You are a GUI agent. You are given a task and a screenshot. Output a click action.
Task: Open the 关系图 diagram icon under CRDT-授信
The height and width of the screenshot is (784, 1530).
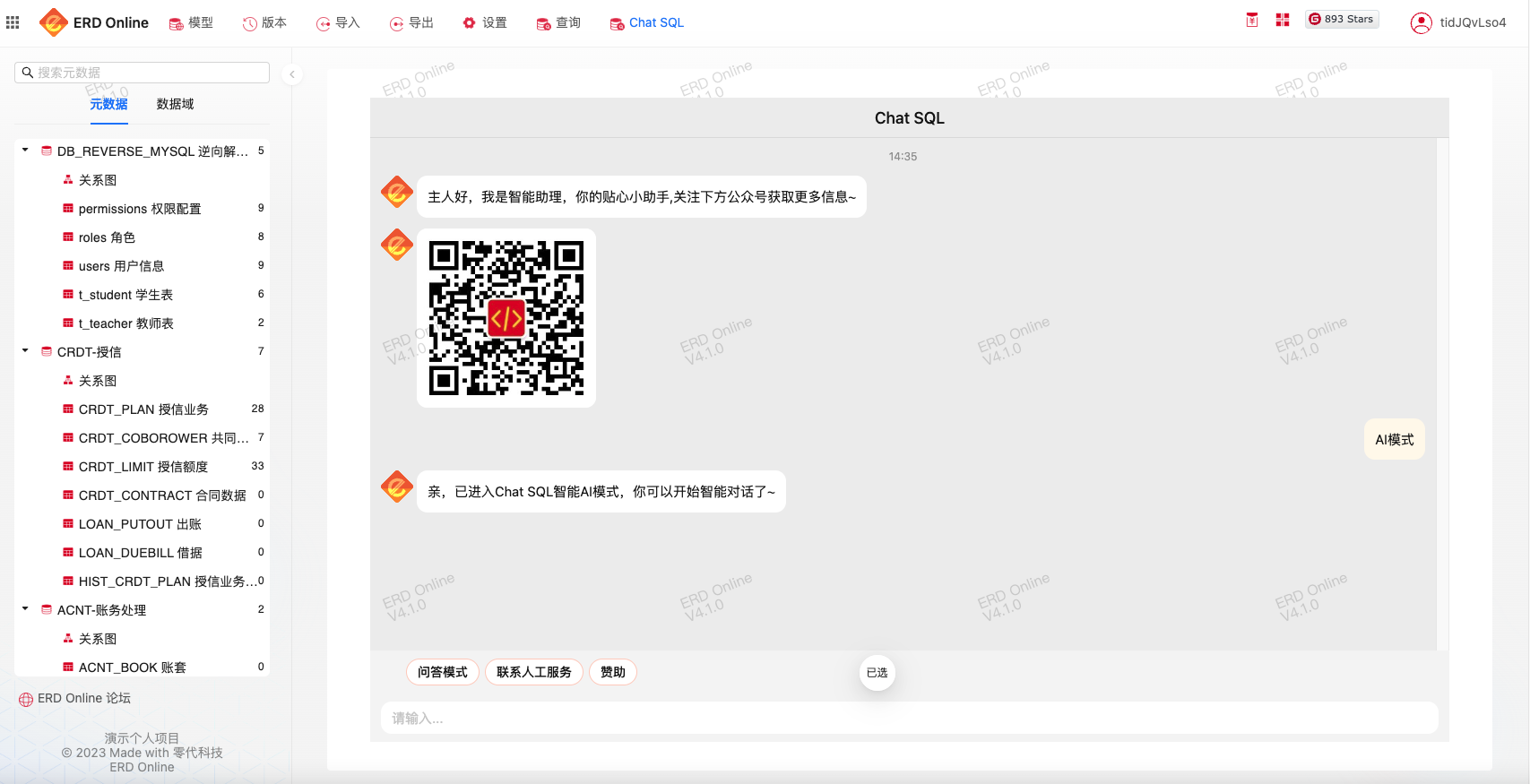[68, 381]
